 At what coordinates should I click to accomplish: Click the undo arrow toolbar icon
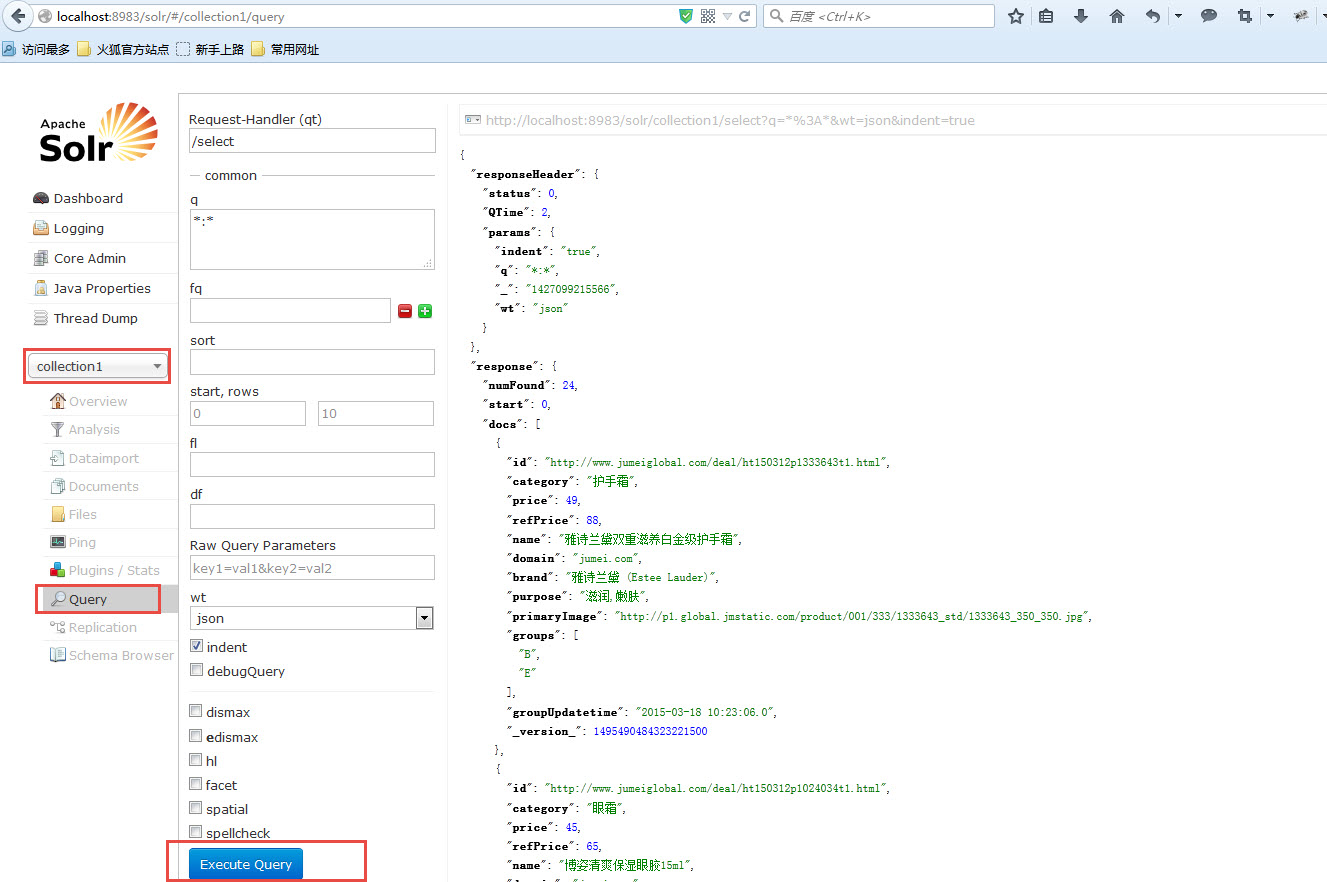click(1153, 16)
